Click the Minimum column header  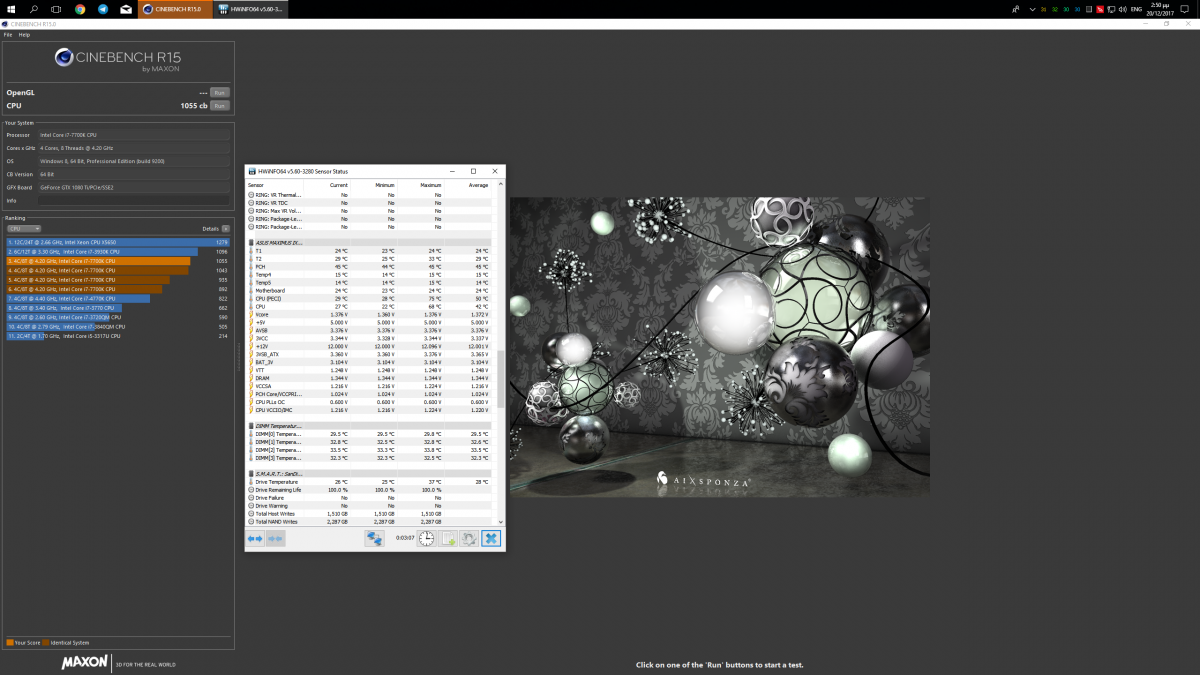pos(374,185)
